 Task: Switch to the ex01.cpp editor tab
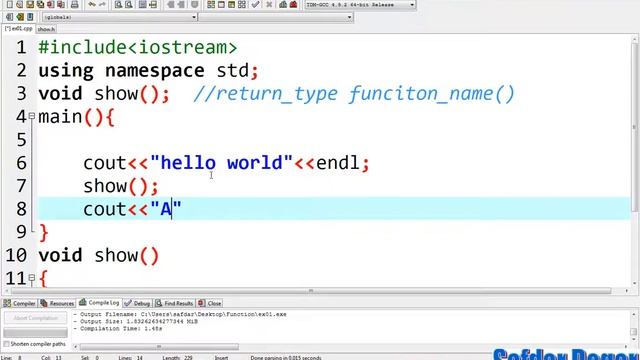[18, 29]
